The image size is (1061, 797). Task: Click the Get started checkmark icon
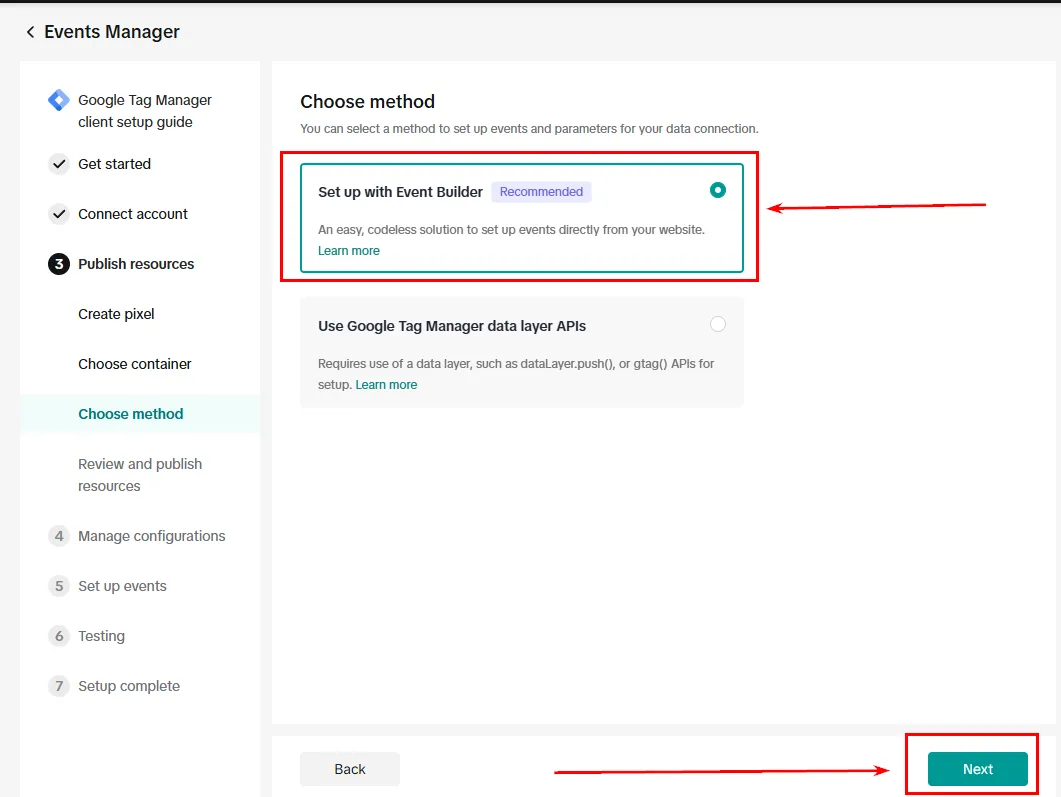click(x=59, y=164)
